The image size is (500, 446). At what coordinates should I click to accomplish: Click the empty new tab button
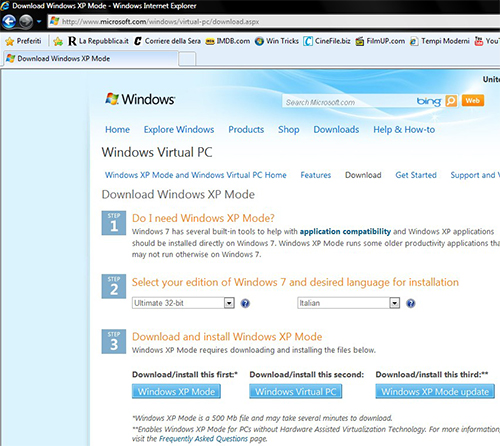[187, 59]
